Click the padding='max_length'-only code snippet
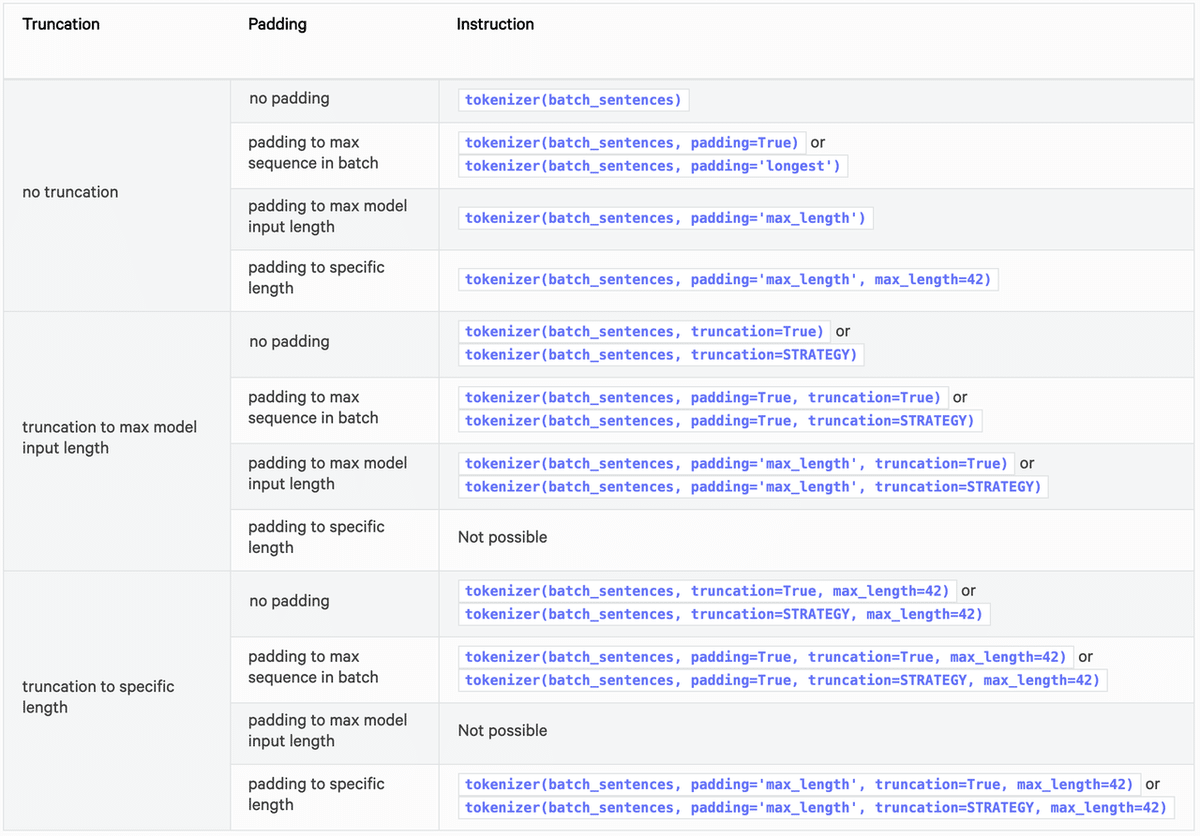 click(x=665, y=218)
